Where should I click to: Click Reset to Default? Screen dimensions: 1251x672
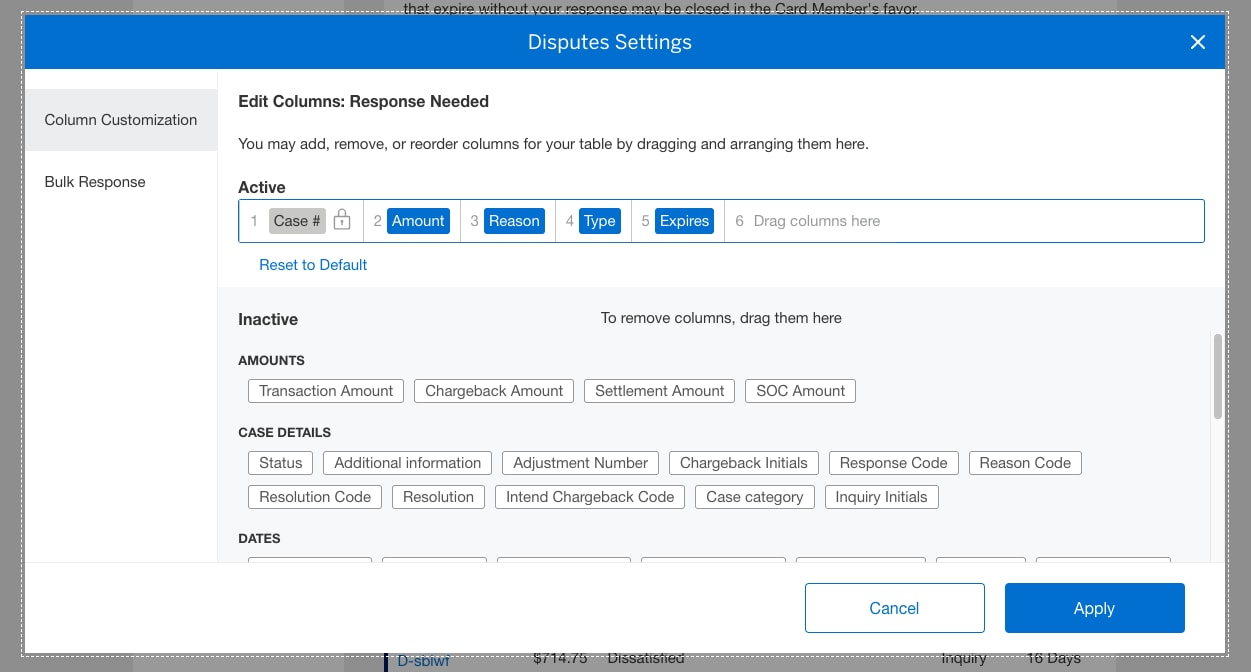(313, 265)
